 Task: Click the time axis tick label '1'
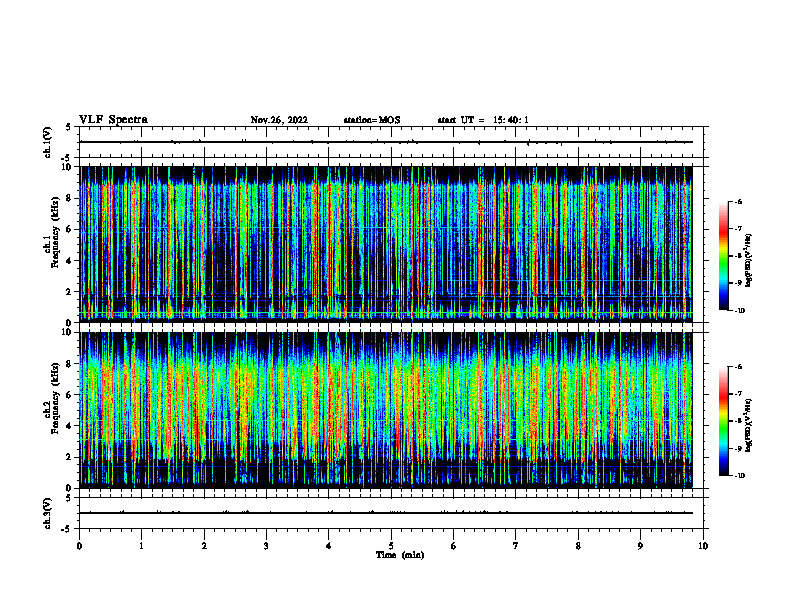click(142, 546)
